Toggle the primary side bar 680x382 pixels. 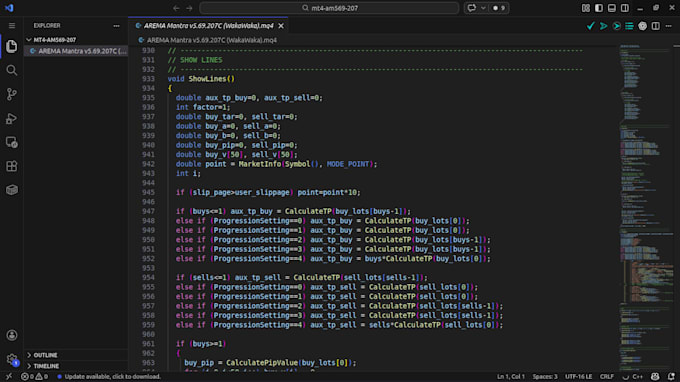tap(599, 8)
